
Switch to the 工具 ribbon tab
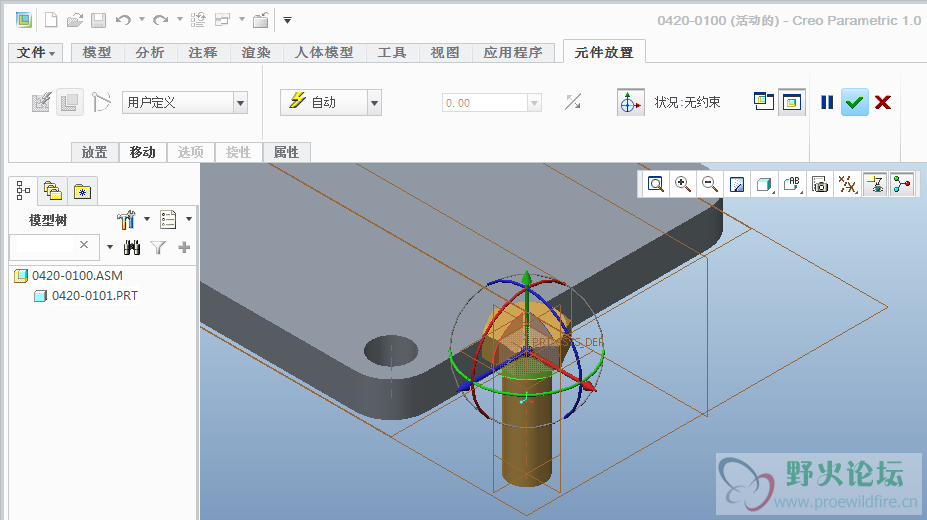392,53
